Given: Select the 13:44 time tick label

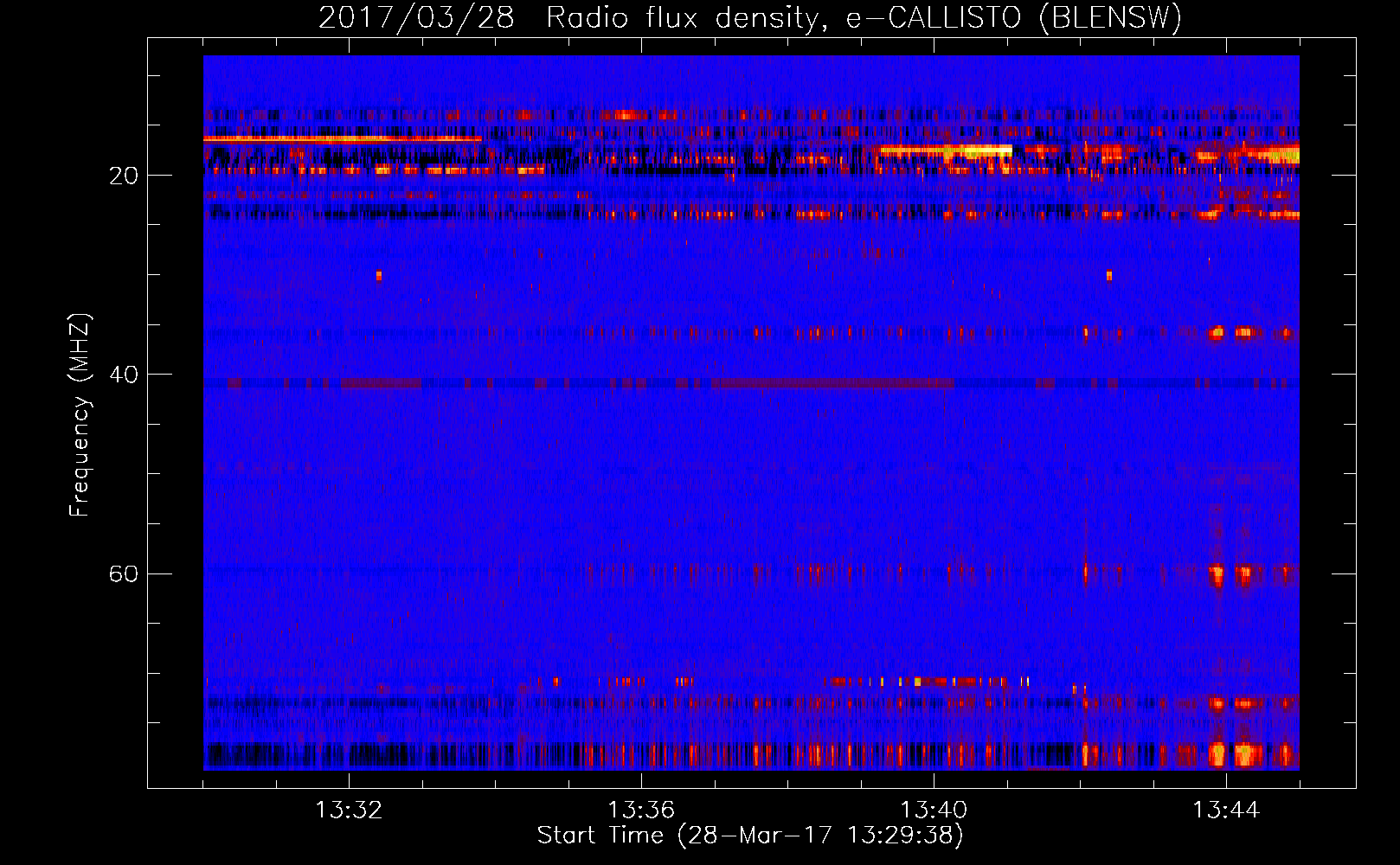Looking at the screenshot, I should pyautogui.click(x=1226, y=811).
